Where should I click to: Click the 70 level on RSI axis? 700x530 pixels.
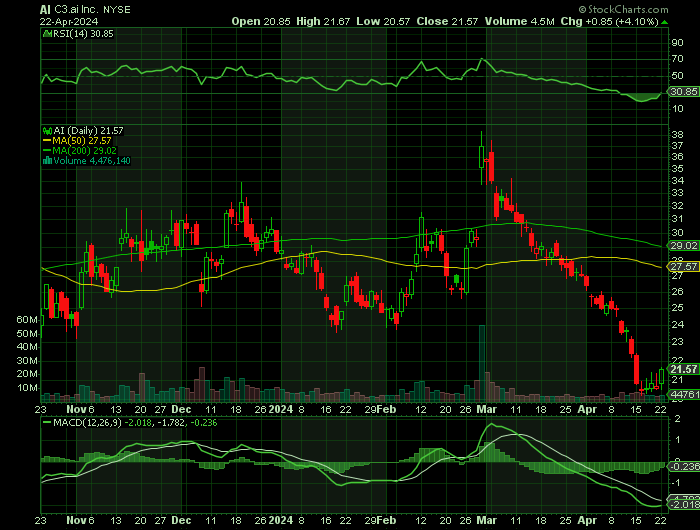point(677,59)
